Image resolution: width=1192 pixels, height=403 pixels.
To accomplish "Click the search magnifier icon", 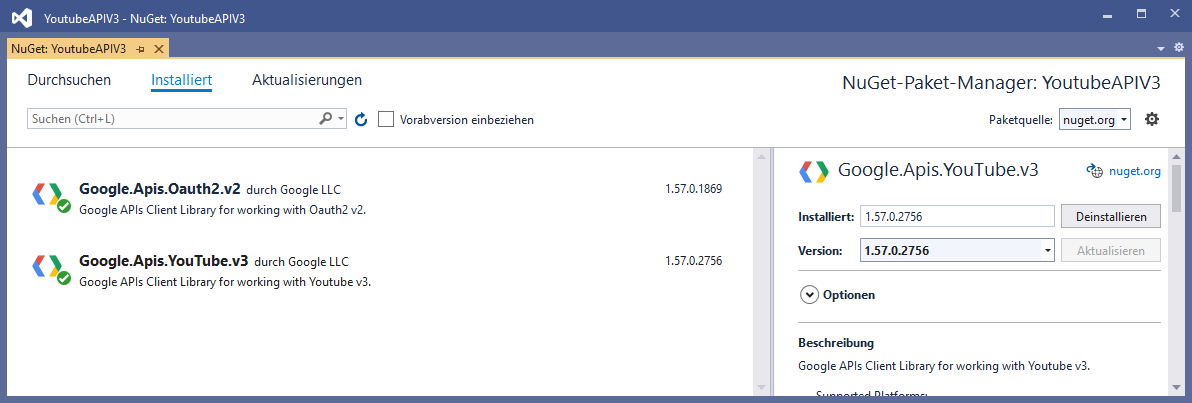I will (x=325, y=119).
